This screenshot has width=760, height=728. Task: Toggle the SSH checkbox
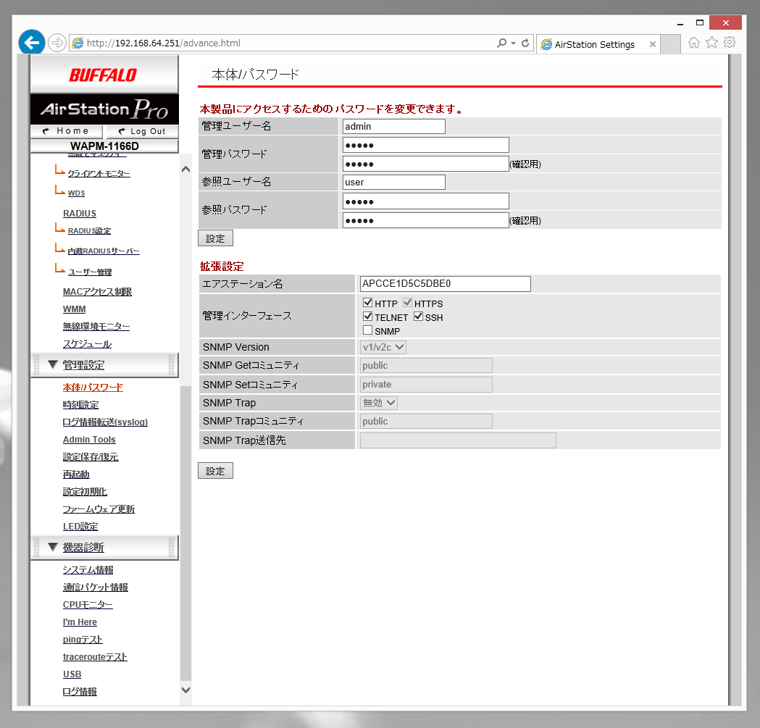coord(418,317)
